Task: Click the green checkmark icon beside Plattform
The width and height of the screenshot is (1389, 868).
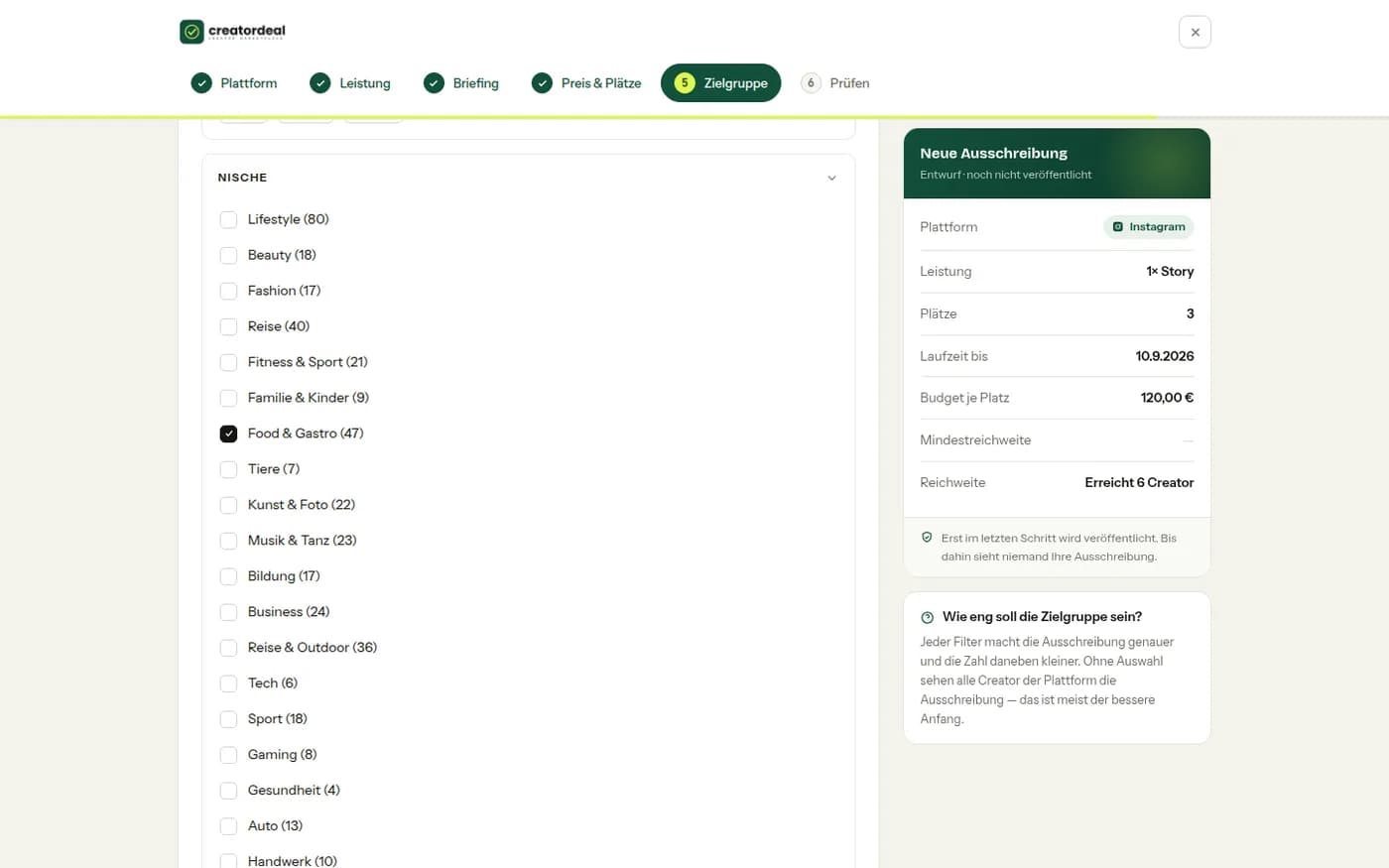Action: [201, 83]
